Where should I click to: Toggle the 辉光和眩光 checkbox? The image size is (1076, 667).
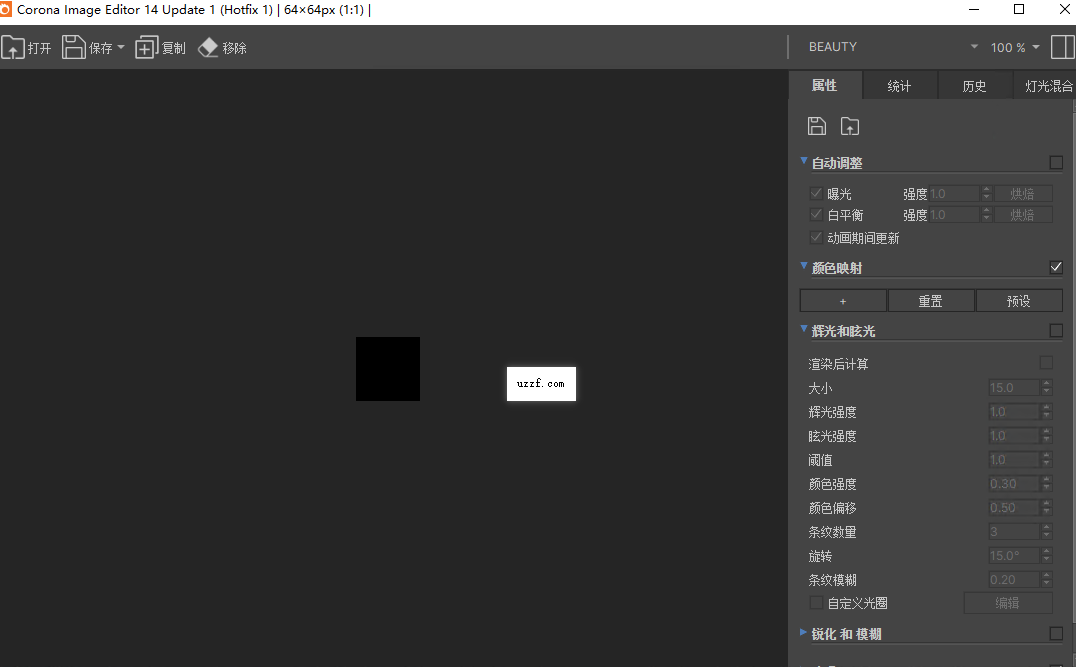pos(1056,330)
